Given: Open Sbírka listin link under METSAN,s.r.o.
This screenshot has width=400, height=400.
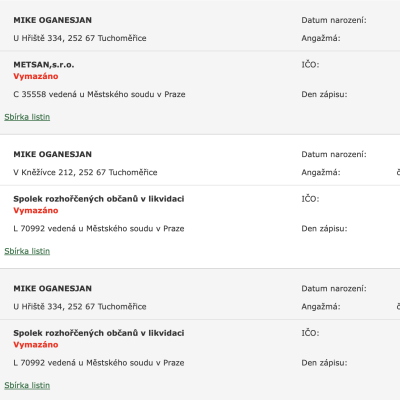Looking at the screenshot, I should pyautogui.click(x=27, y=117).
